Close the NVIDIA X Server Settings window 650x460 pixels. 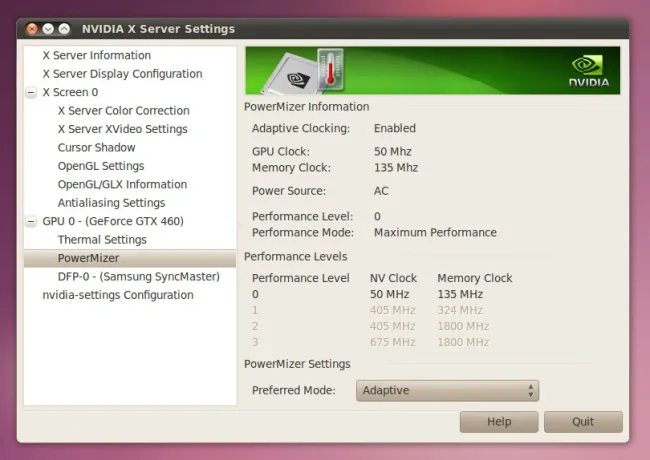pyautogui.click(x=32, y=29)
